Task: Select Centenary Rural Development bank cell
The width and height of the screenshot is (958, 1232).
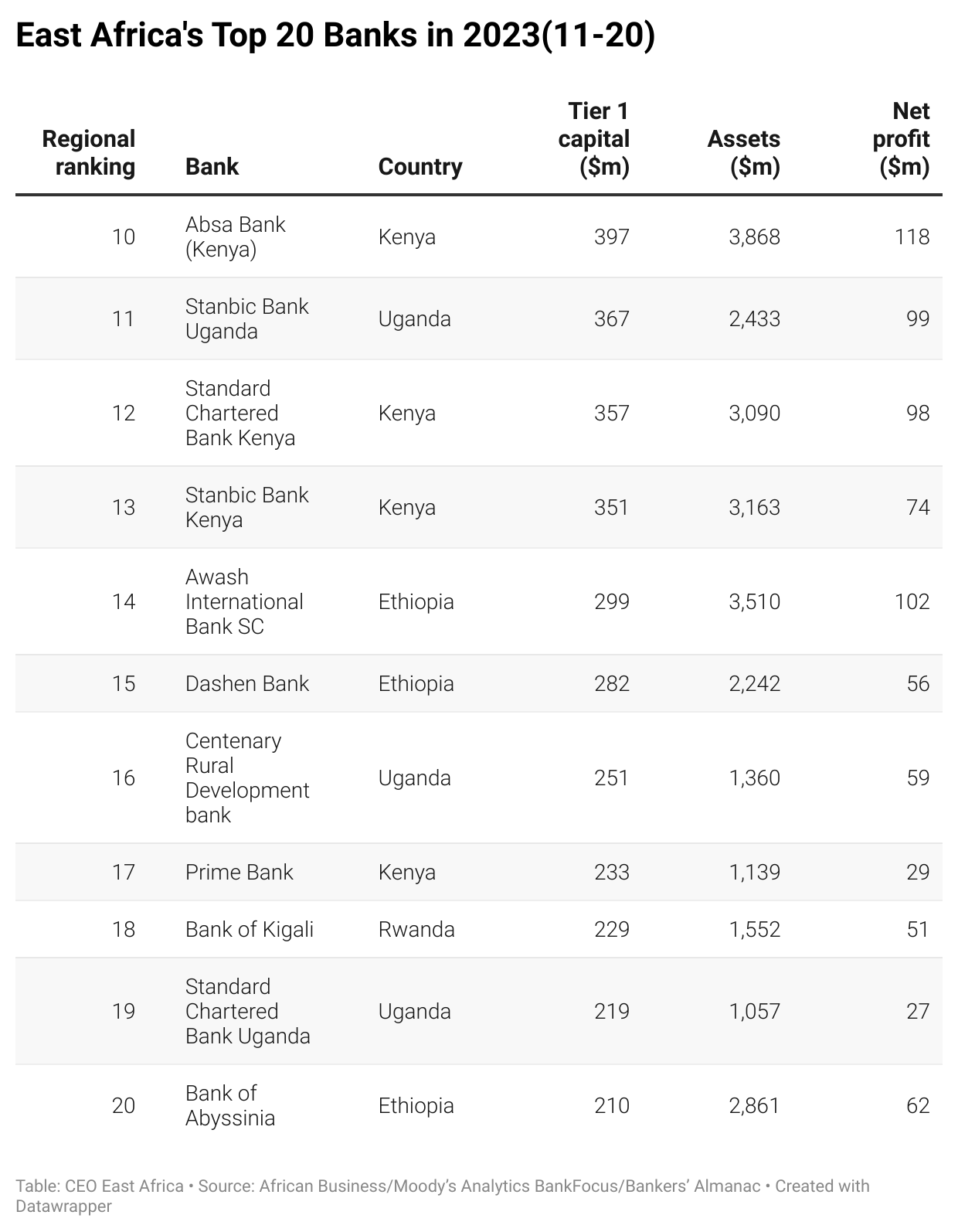Action: 246,778
